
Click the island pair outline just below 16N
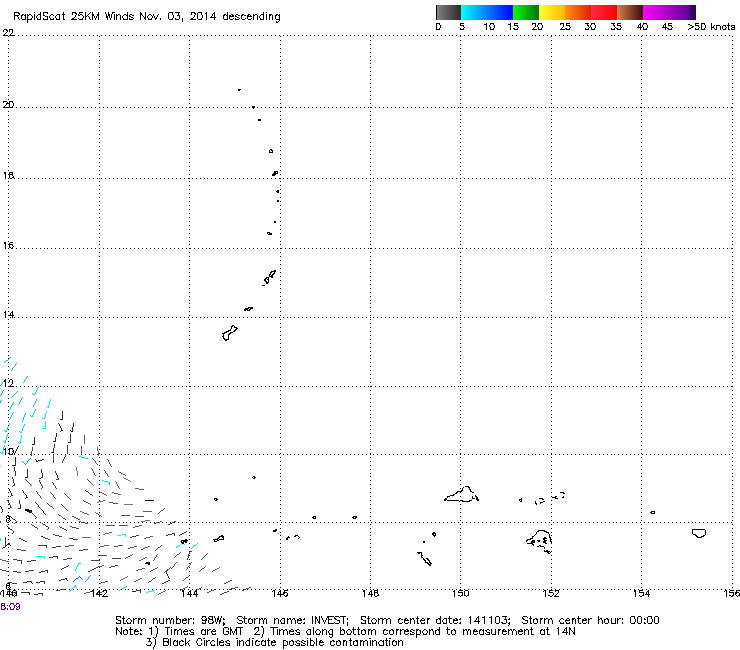[x=269, y=278]
